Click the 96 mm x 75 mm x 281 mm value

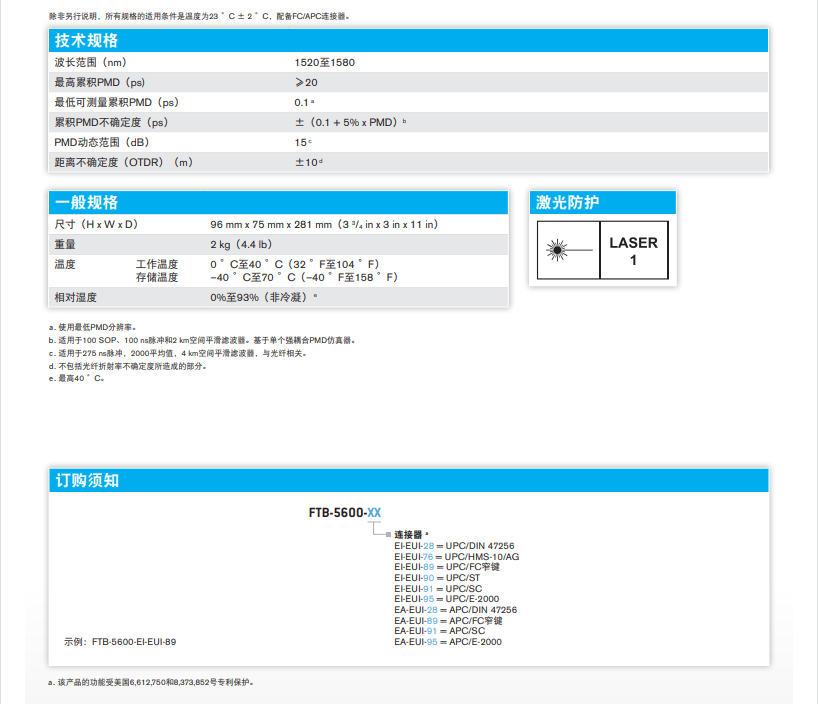click(x=324, y=224)
